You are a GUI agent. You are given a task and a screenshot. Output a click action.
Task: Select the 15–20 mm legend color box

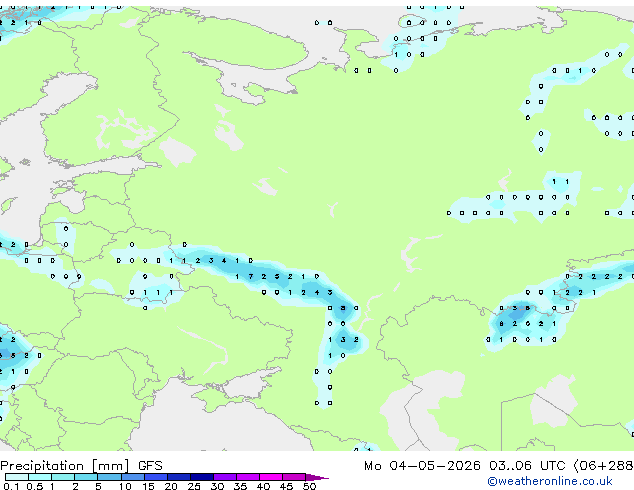156,477
